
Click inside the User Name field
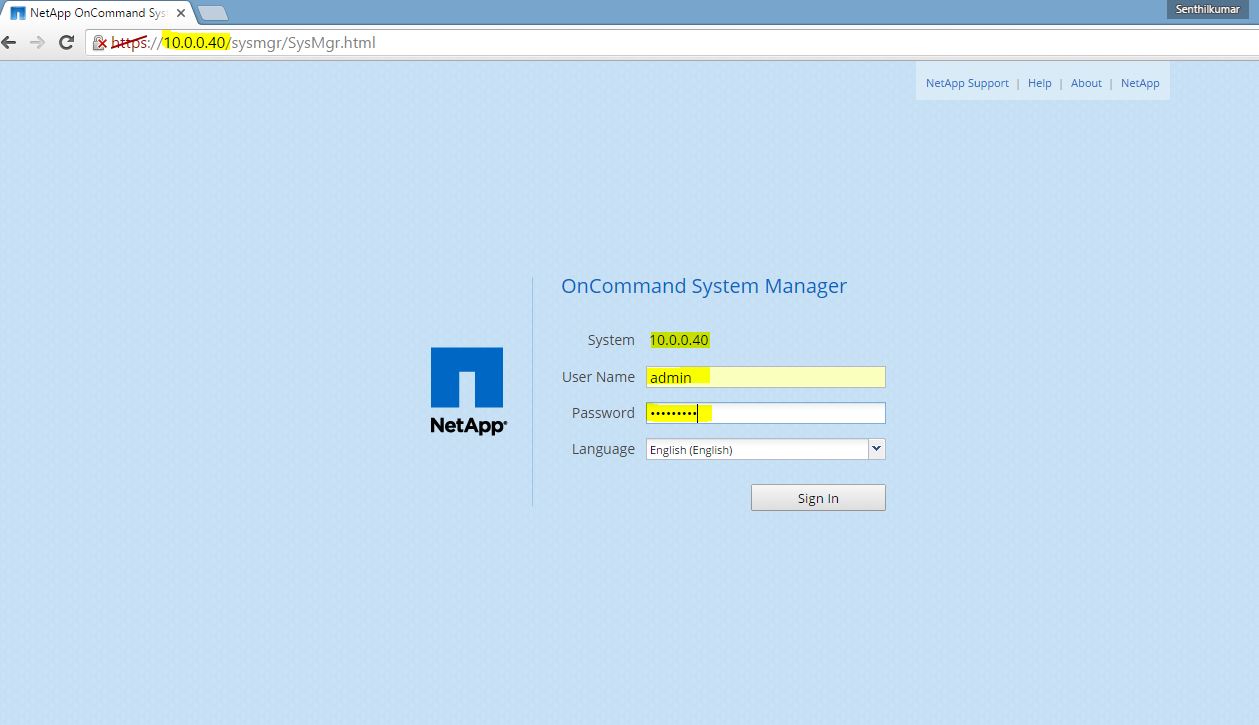point(765,377)
